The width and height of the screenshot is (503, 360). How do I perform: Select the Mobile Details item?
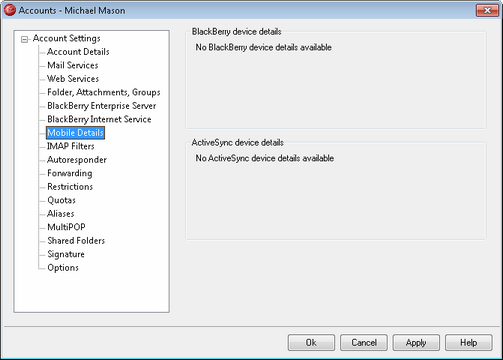click(75, 133)
